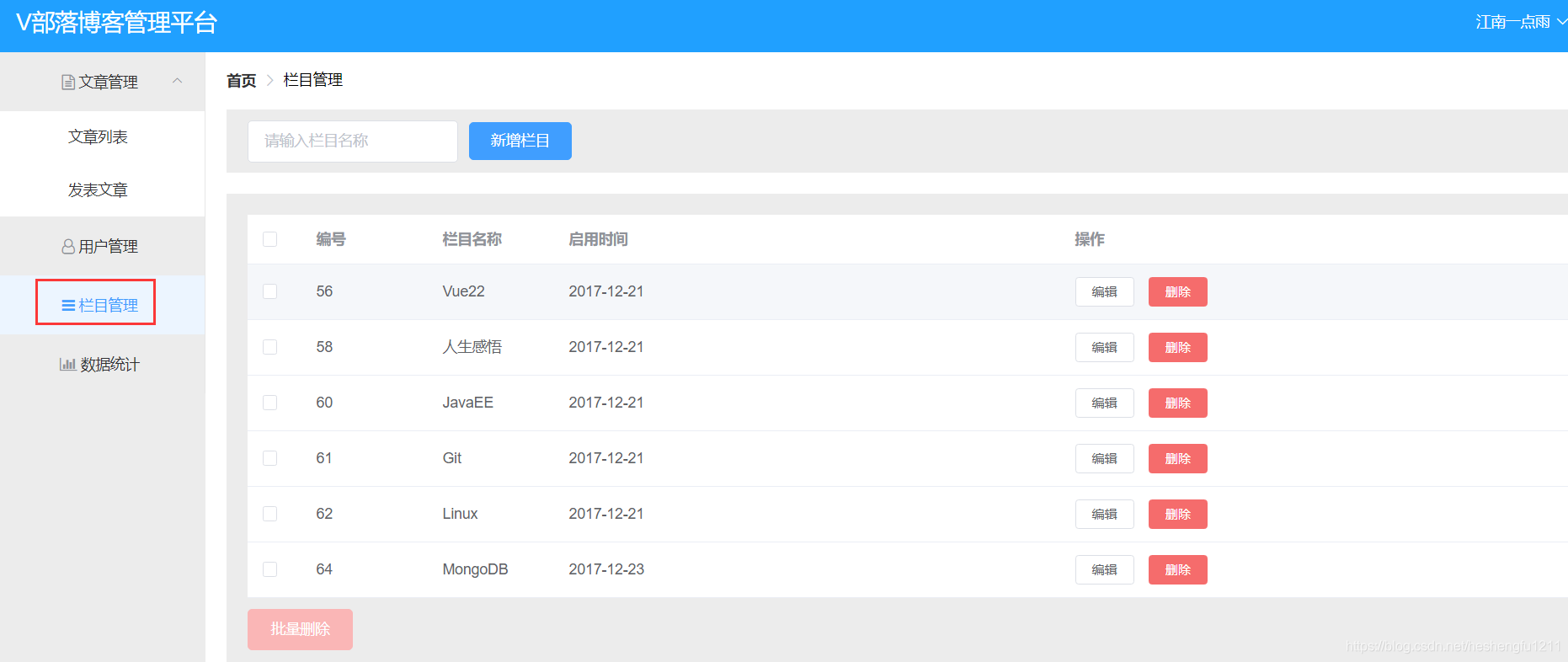Click the 2017-12-23 date cell
Screen dimensions: 1568x662
coord(606,569)
